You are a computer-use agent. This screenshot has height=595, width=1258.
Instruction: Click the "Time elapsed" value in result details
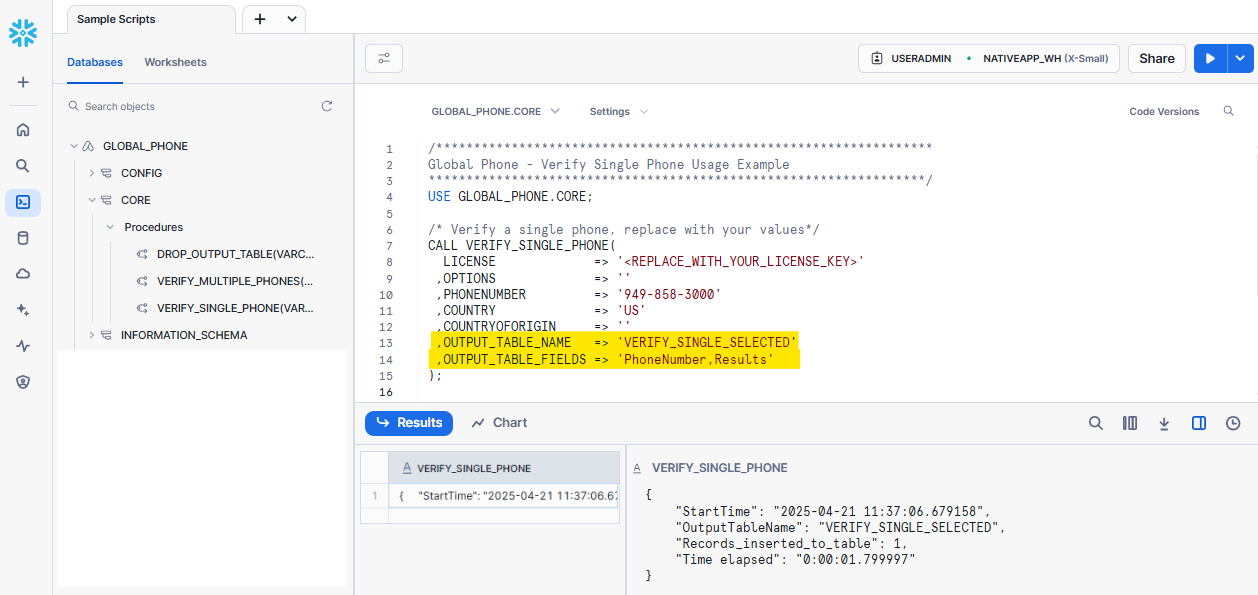[857, 559]
